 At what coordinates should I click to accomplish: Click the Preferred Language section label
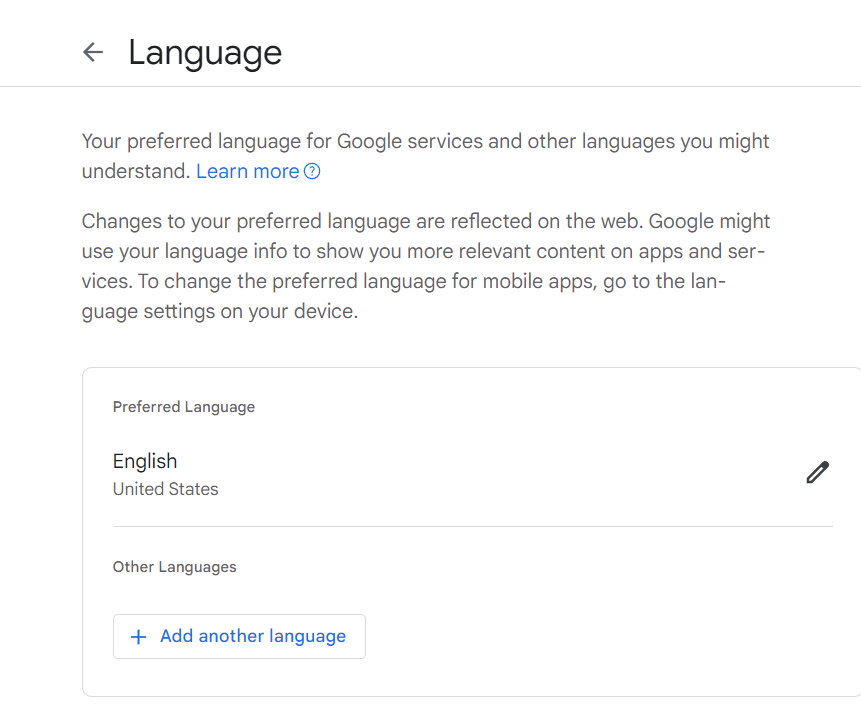pyautogui.click(x=184, y=407)
